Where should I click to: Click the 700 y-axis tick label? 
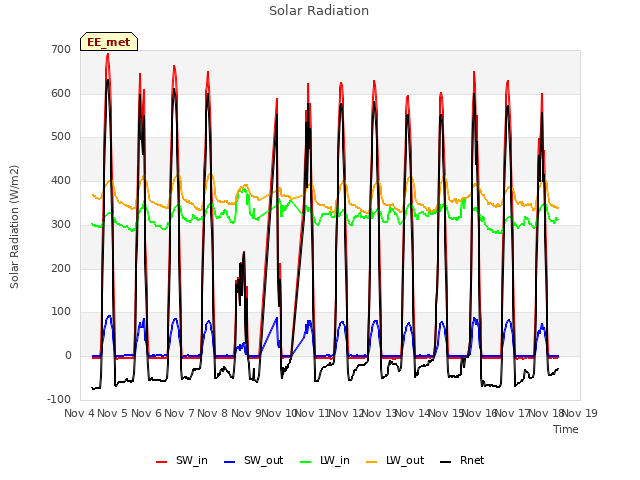(x=61, y=49)
